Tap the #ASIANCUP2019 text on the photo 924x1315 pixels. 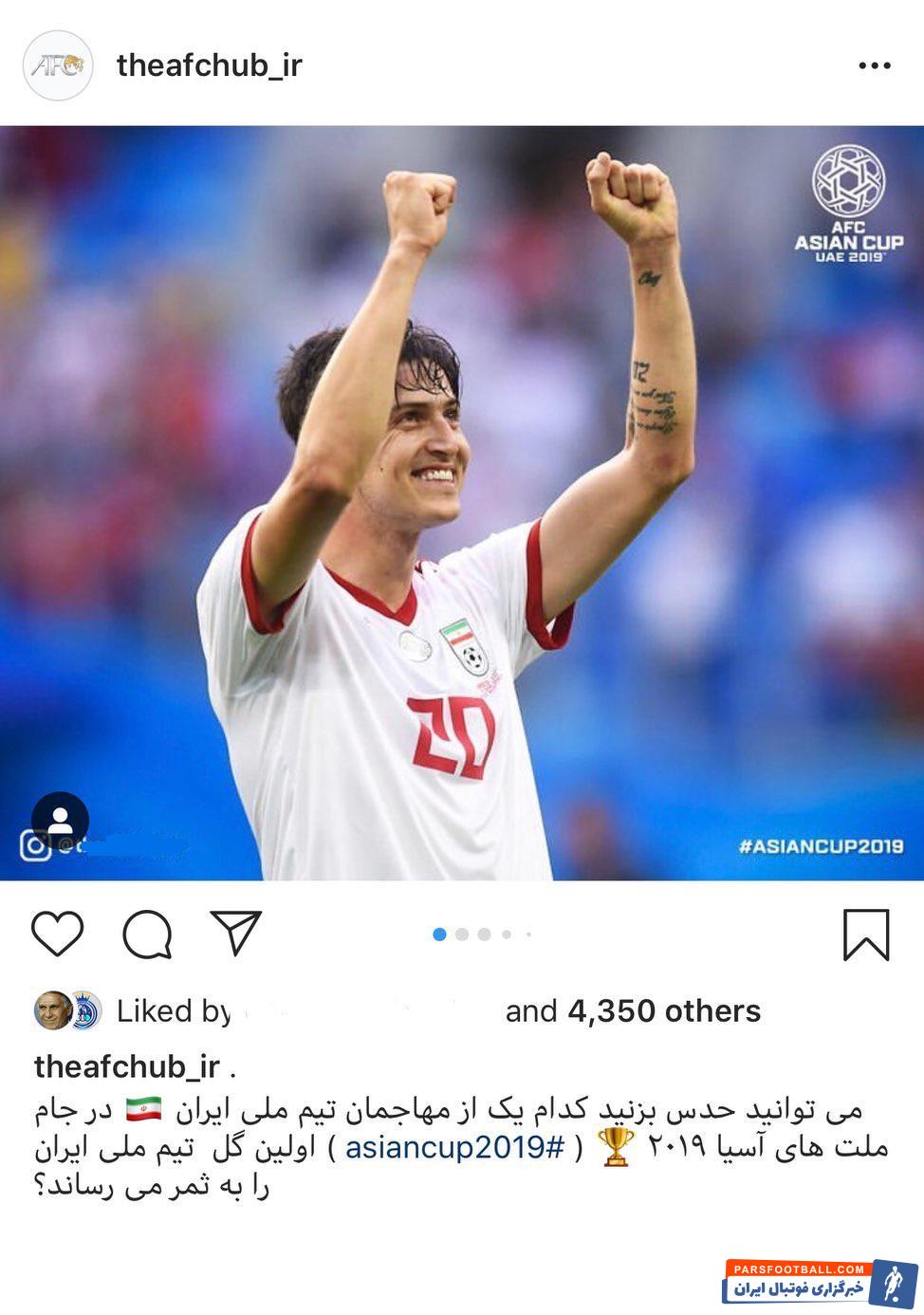pos(822,845)
